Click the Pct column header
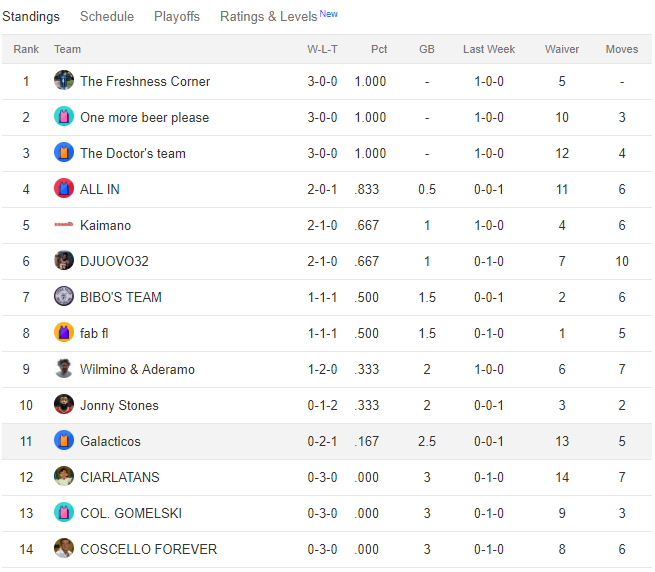 point(379,49)
